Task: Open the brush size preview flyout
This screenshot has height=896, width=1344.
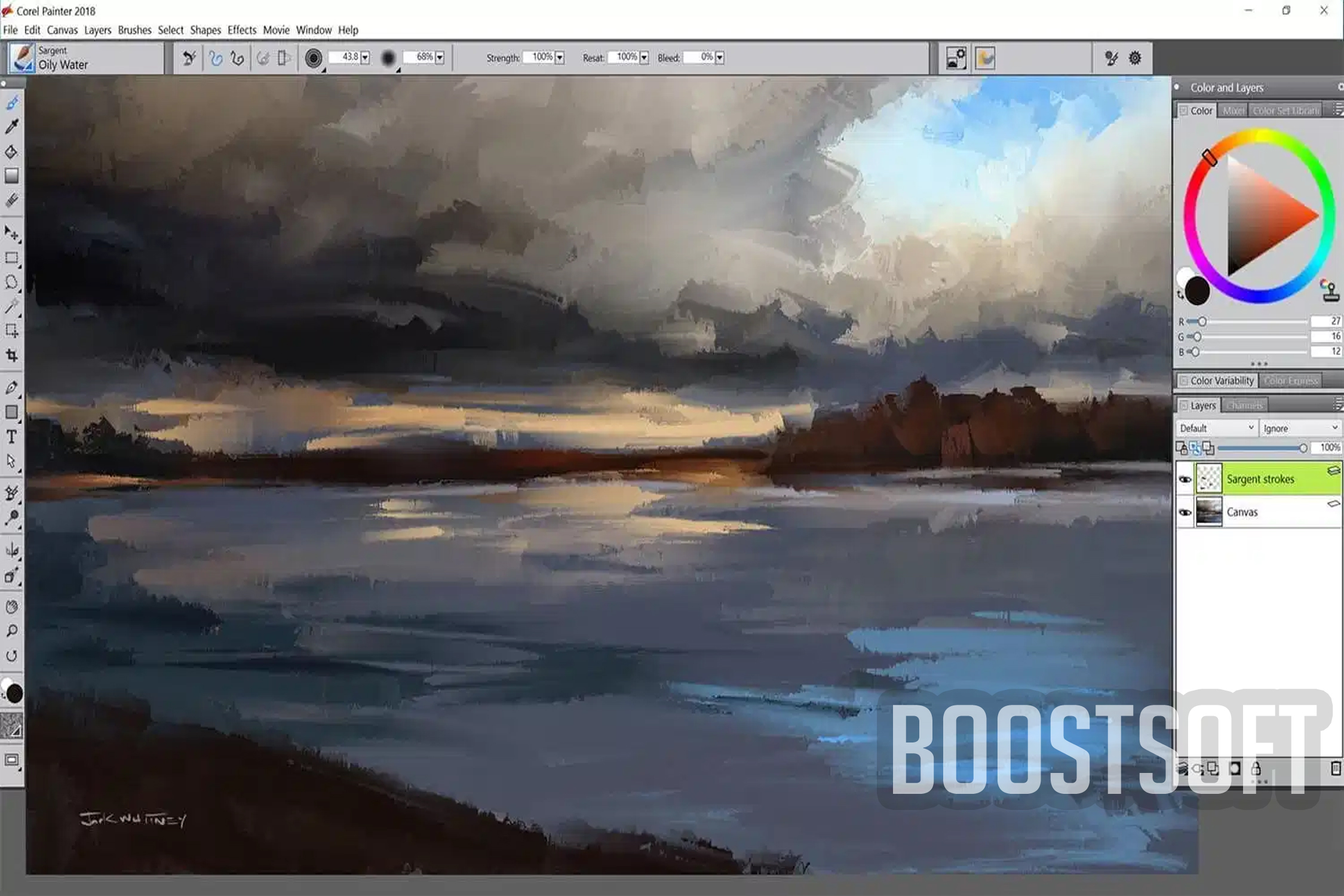Action: [314, 58]
